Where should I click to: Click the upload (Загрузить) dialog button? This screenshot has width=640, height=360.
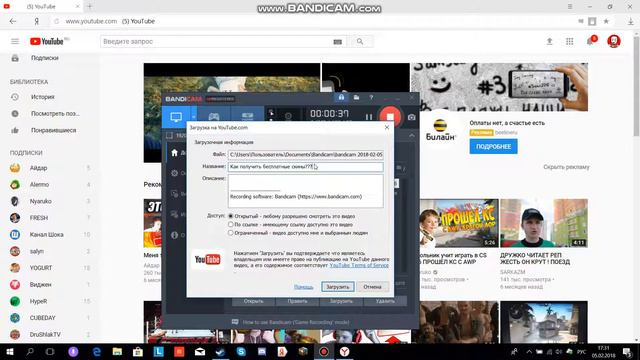coord(338,287)
